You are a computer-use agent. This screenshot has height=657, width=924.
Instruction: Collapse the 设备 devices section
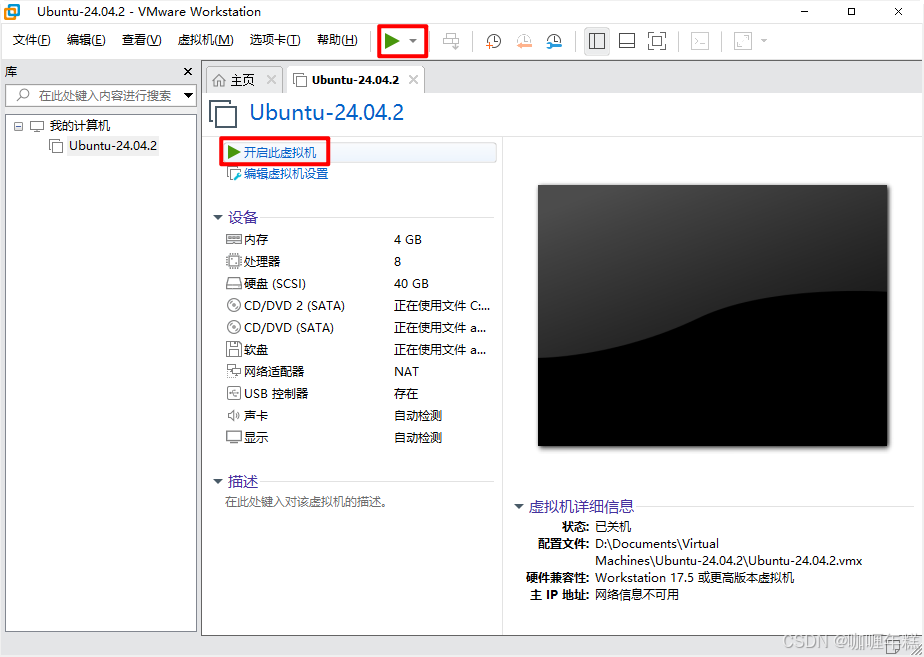coord(217,217)
